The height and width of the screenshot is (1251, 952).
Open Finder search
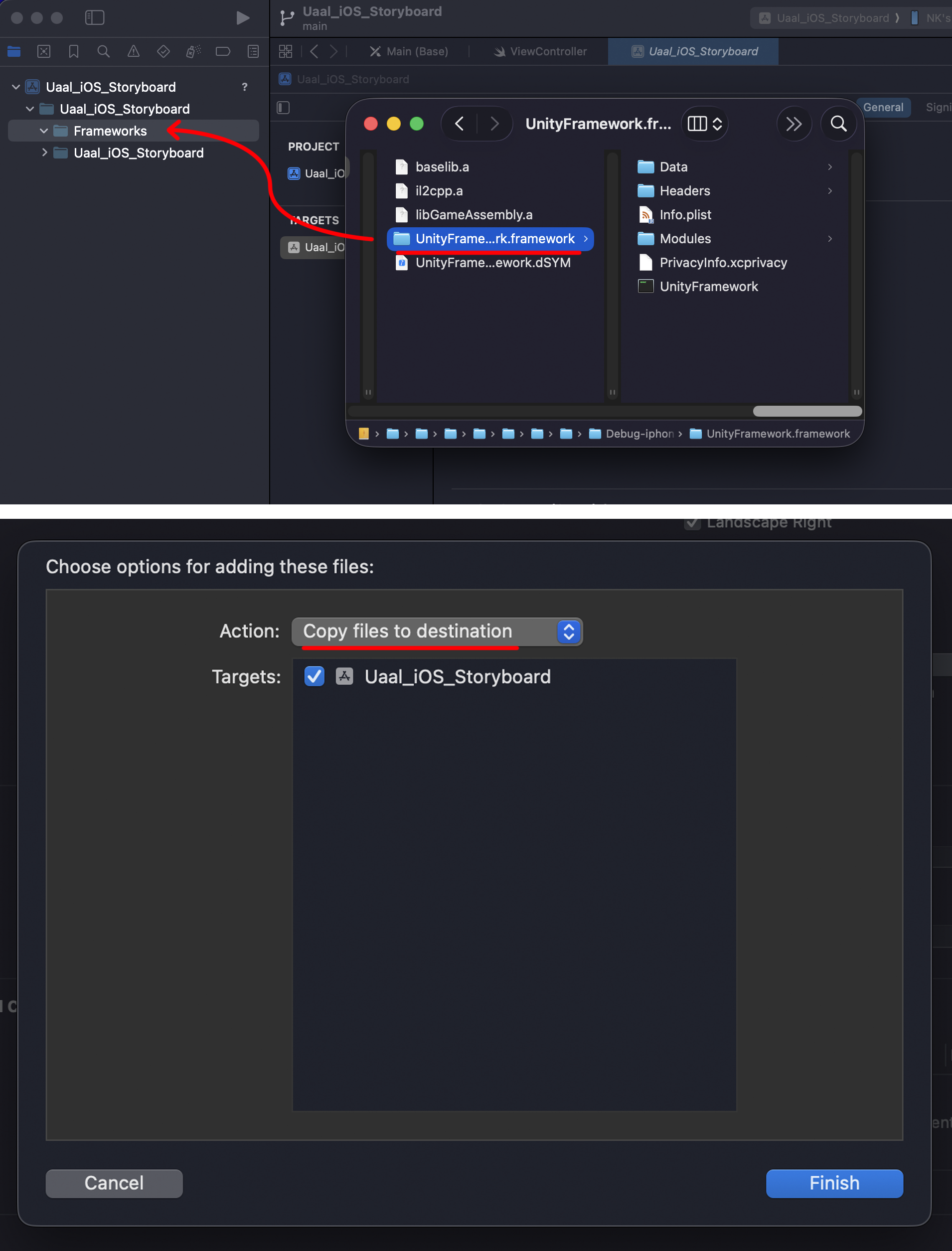[838, 124]
